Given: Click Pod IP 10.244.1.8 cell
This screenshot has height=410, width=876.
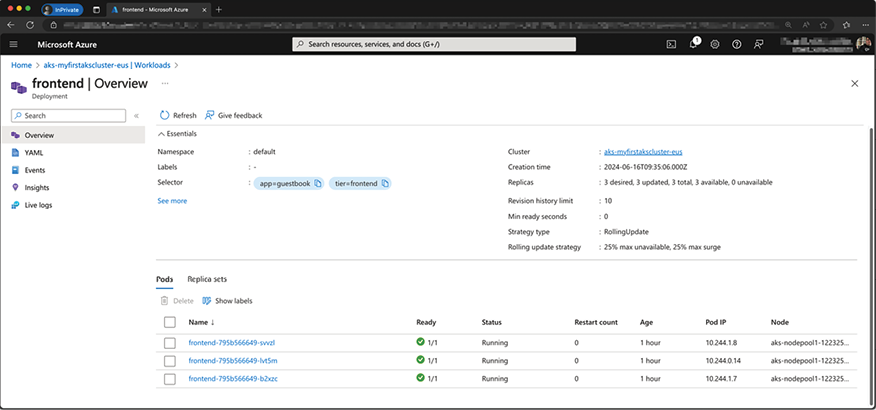Looking at the screenshot, I should (720, 343).
